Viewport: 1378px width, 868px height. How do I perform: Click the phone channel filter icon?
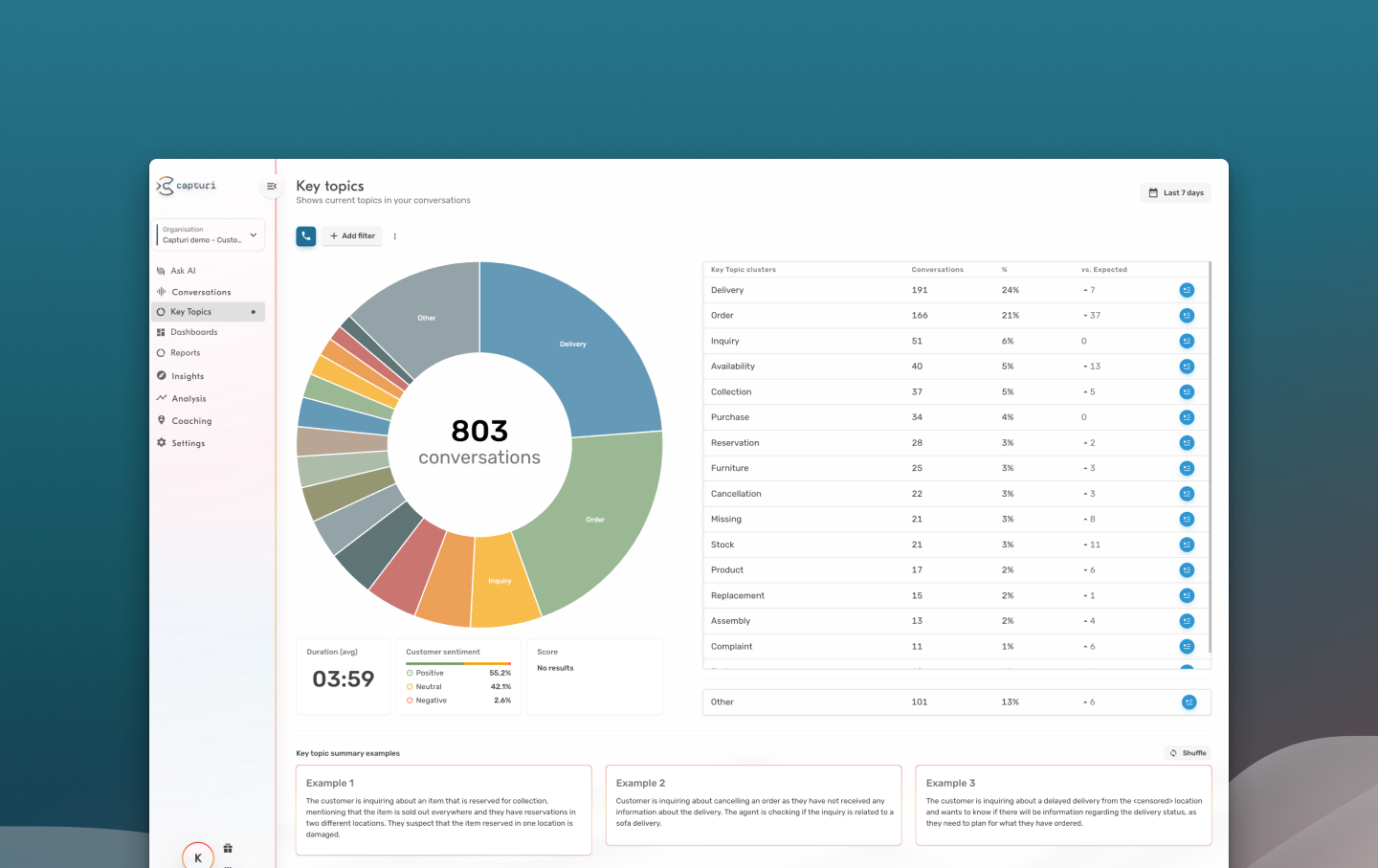(306, 235)
